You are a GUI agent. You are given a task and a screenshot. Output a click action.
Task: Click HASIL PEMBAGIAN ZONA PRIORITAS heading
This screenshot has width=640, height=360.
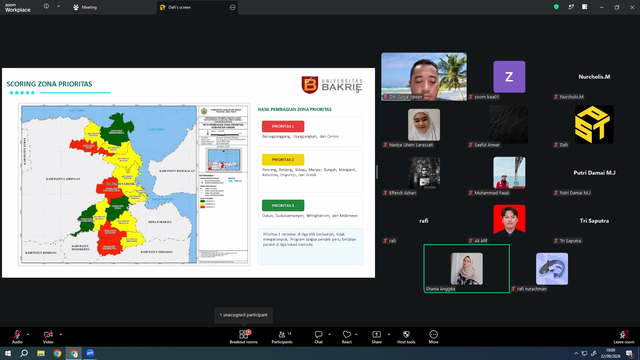click(x=295, y=109)
